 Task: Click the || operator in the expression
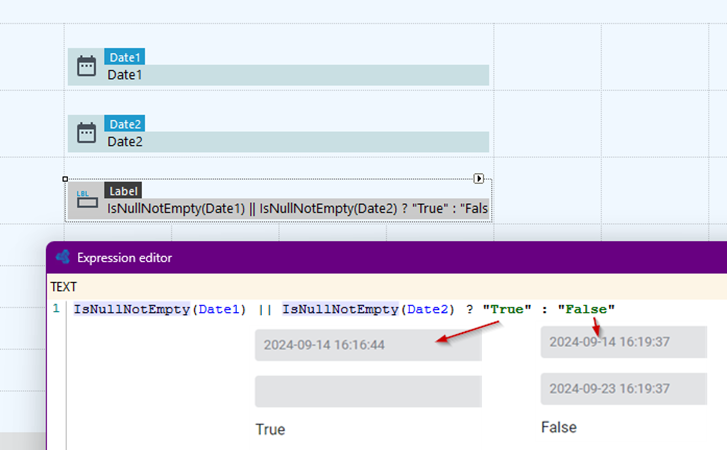265,309
